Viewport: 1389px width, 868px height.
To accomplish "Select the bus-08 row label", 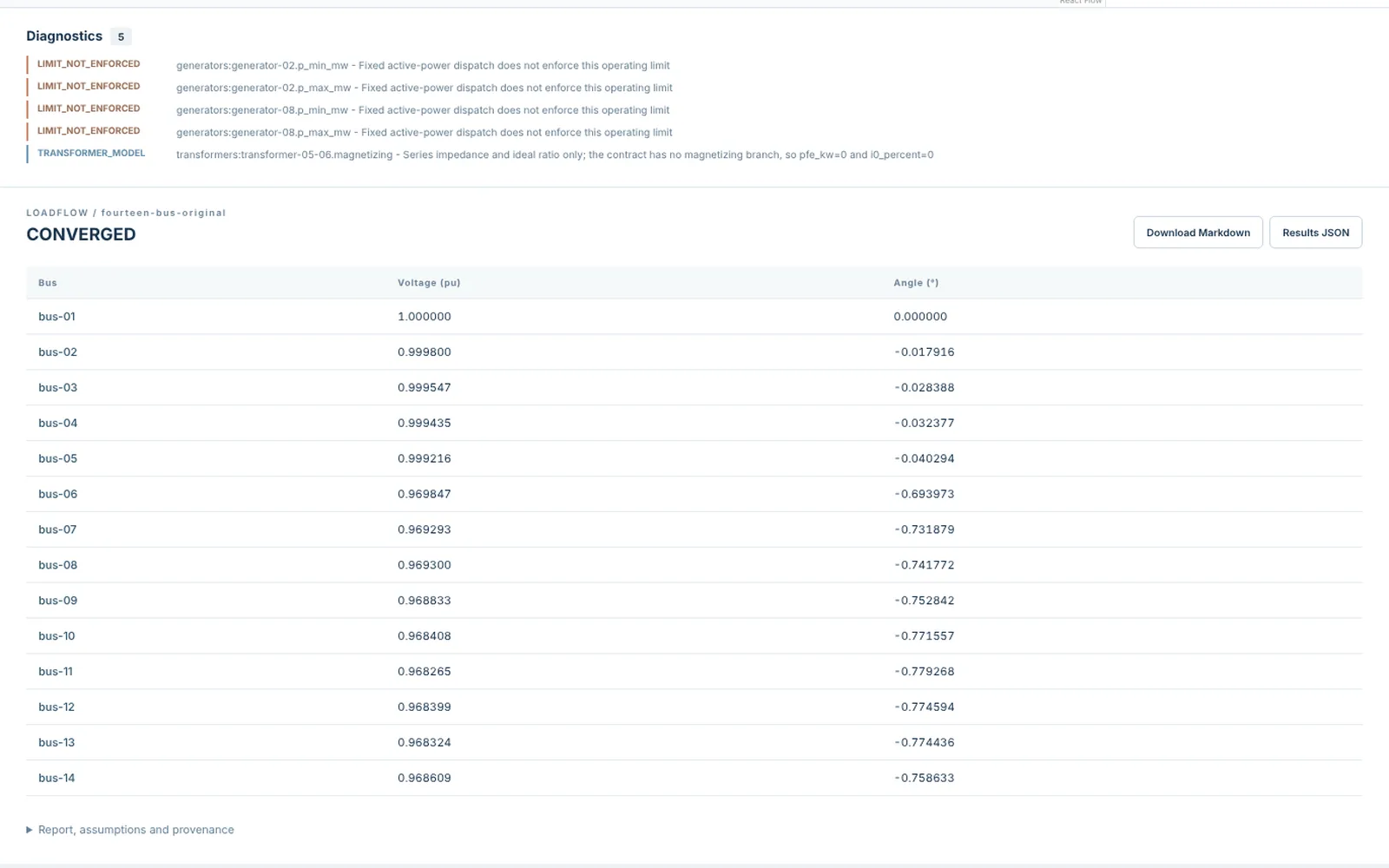I will pos(57,566).
